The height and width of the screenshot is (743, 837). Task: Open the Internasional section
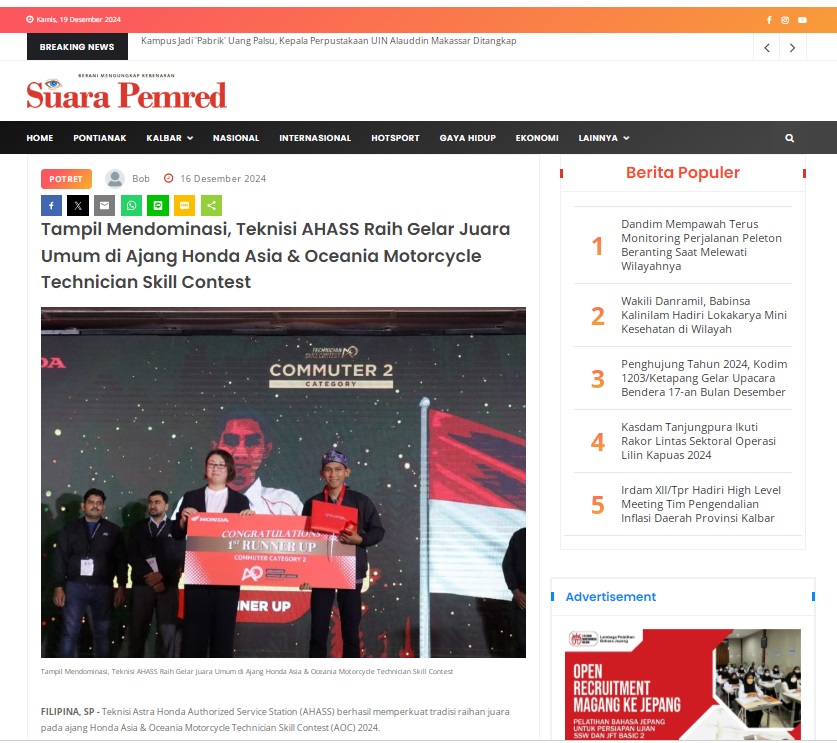click(x=315, y=138)
